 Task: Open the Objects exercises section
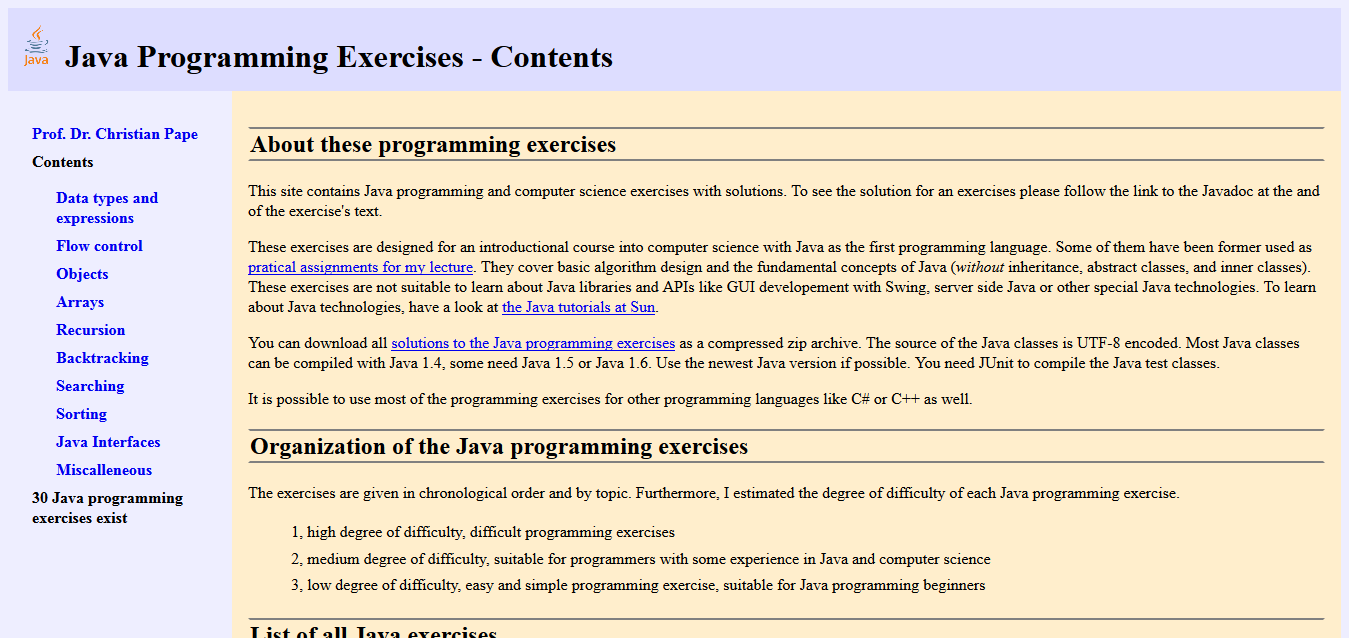[82, 273]
